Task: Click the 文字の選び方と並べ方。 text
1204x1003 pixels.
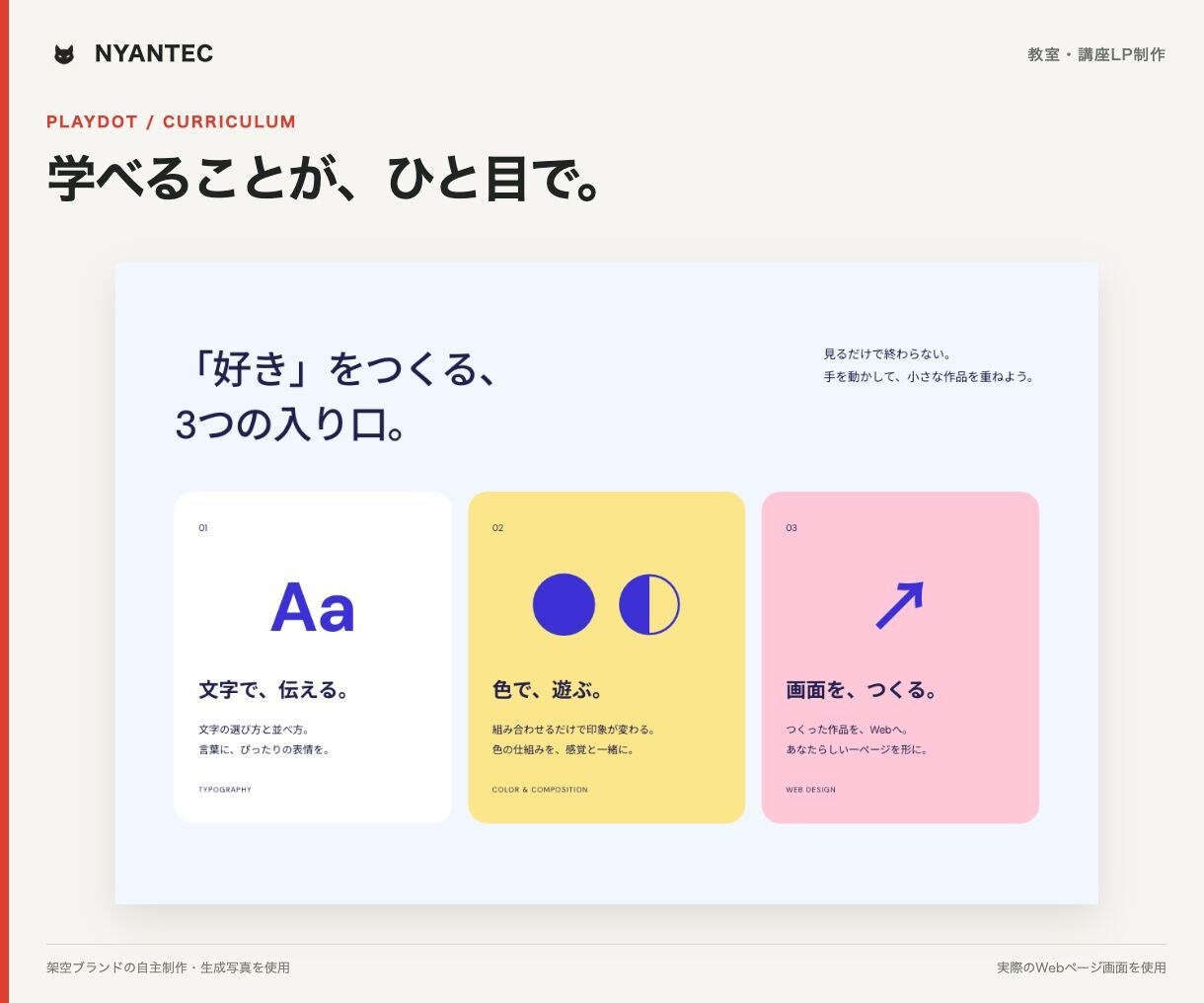Action: tap(255, 730)
